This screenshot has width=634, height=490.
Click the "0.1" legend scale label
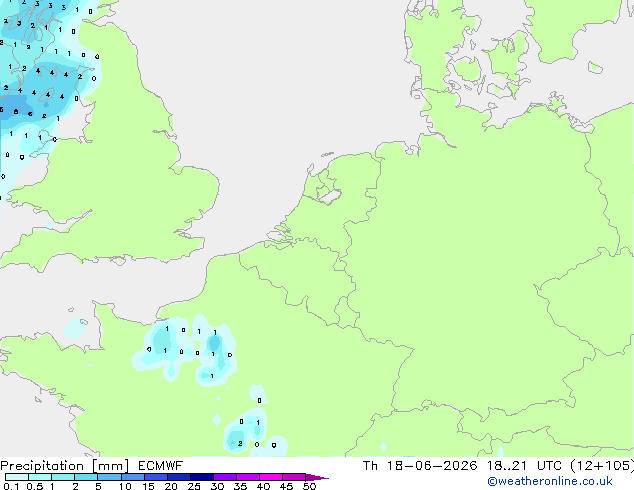[x=11, y=486]
